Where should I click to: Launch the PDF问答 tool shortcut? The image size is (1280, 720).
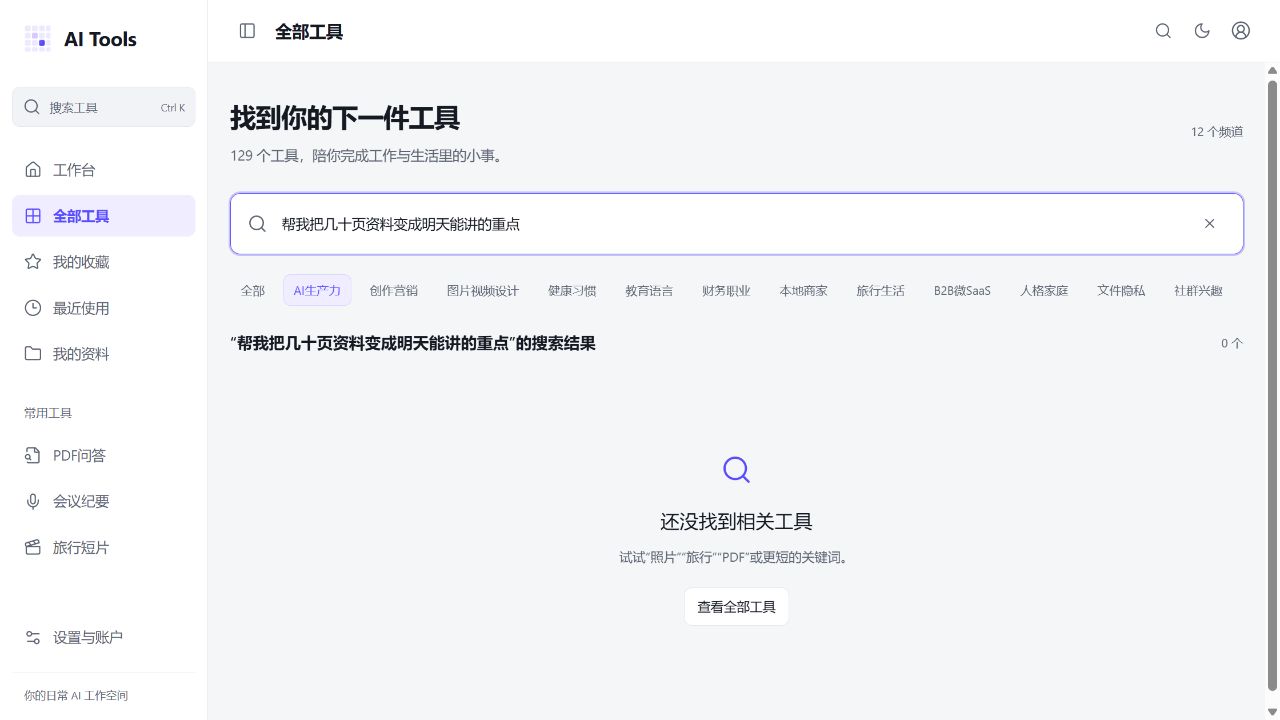click(x=104, y=456)
